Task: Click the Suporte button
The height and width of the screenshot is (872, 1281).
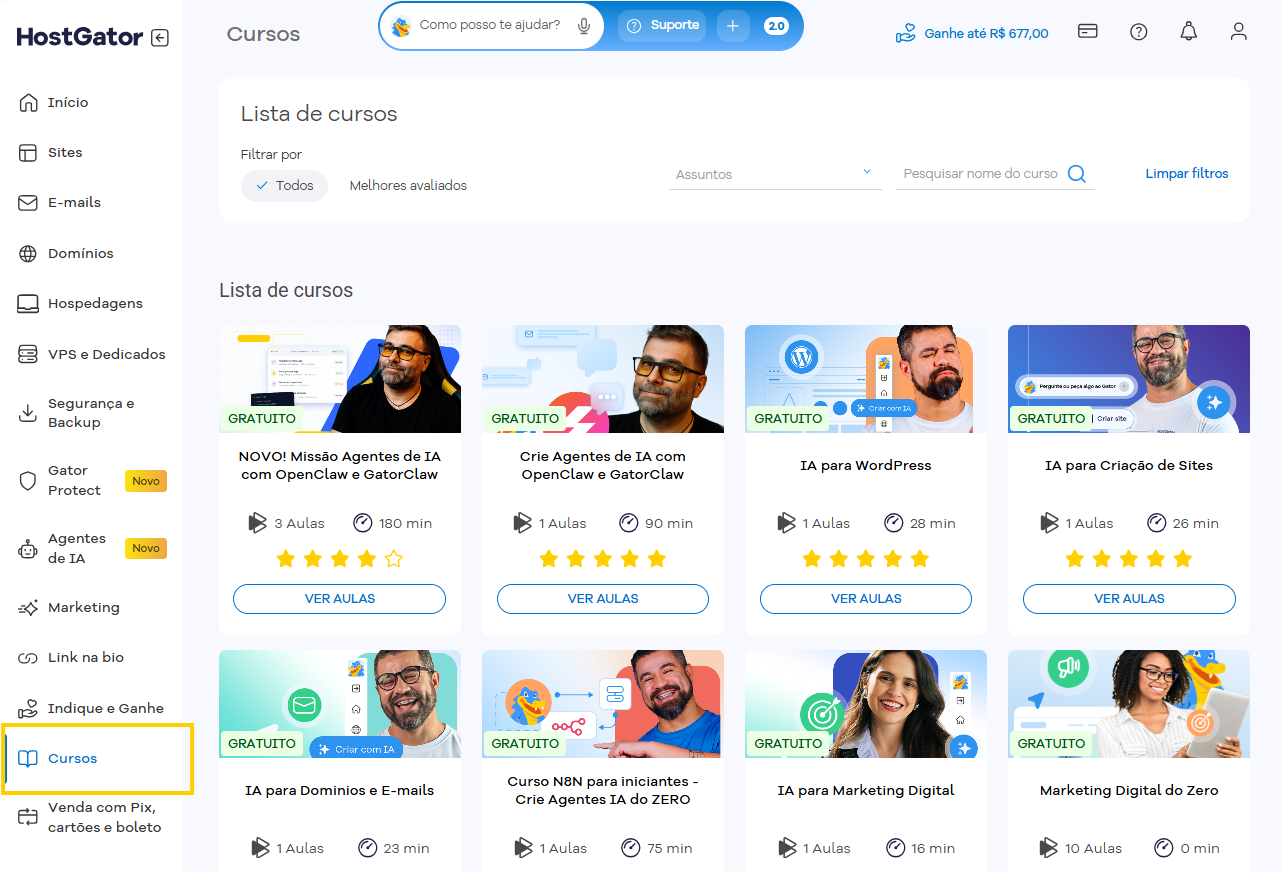Action: point(662,26)
